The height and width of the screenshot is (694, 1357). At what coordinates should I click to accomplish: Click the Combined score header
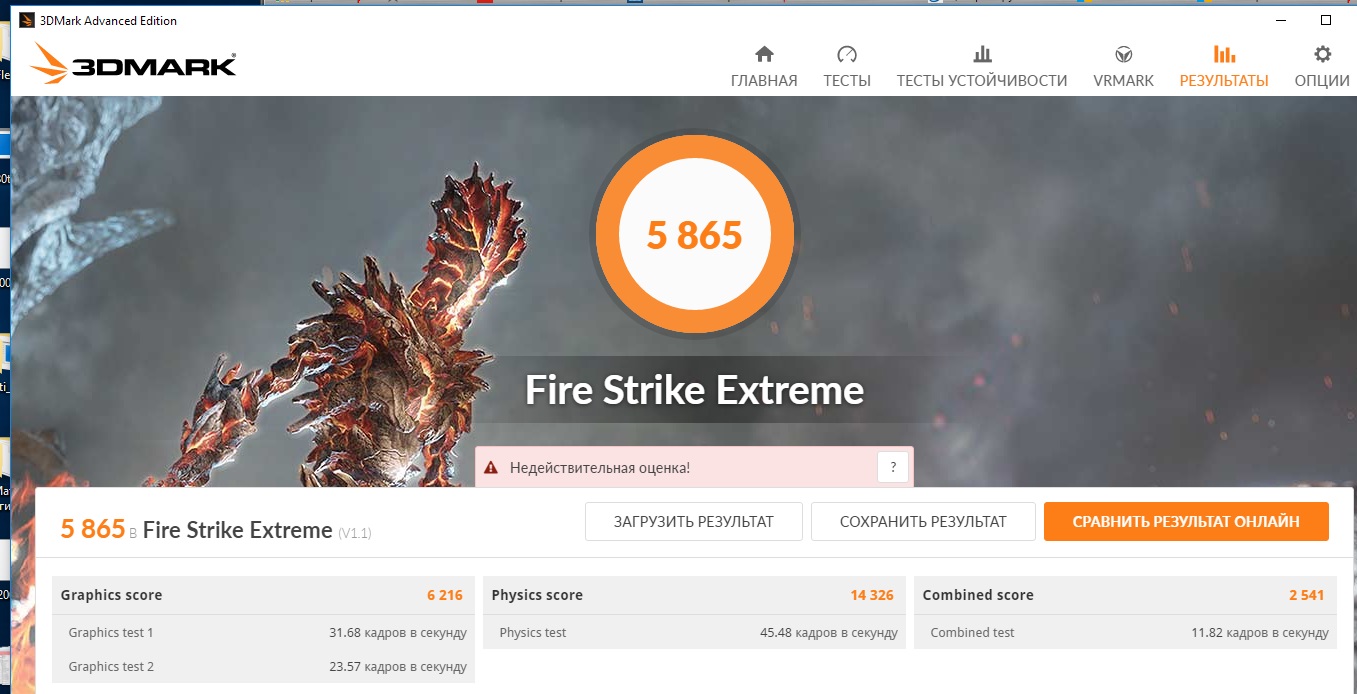[x=978, y=595]
